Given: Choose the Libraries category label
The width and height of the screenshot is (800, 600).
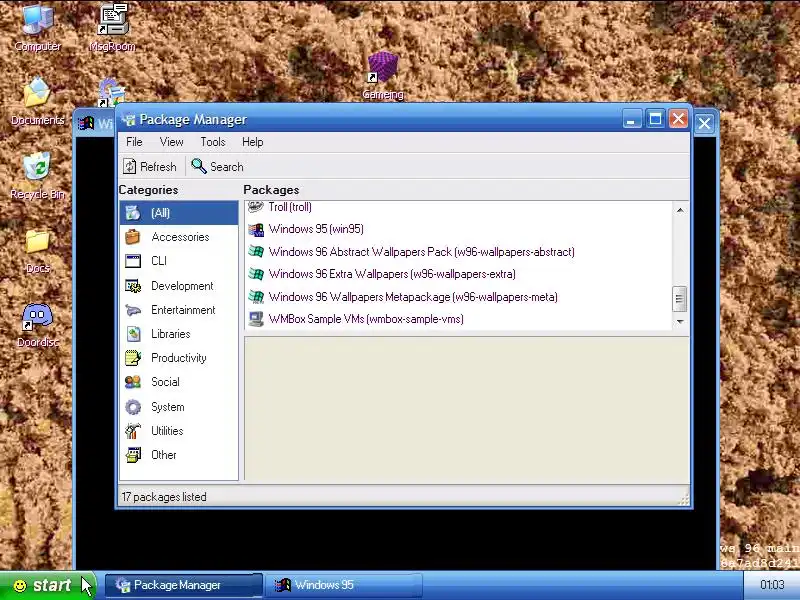Looking at the screenshot, I should (170, 334).
